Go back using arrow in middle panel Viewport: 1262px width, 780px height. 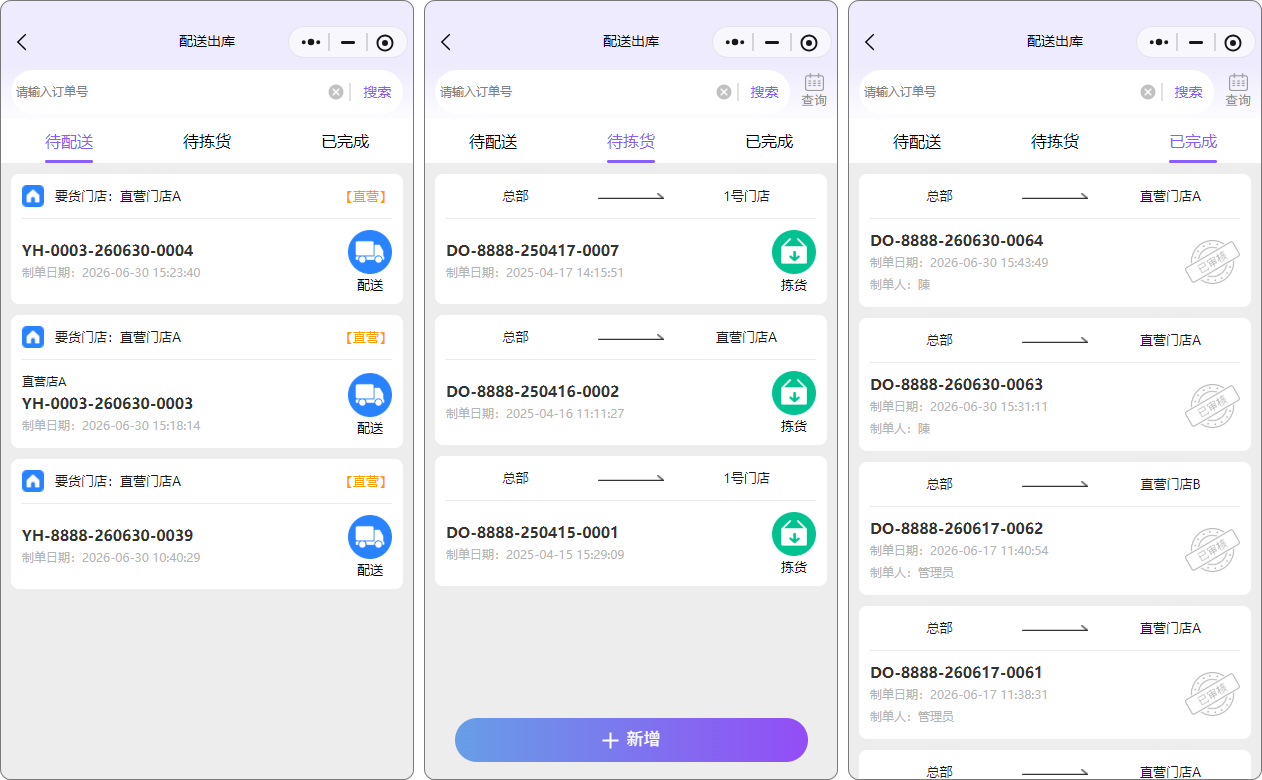pyautogui.click(x=446, y=42)
